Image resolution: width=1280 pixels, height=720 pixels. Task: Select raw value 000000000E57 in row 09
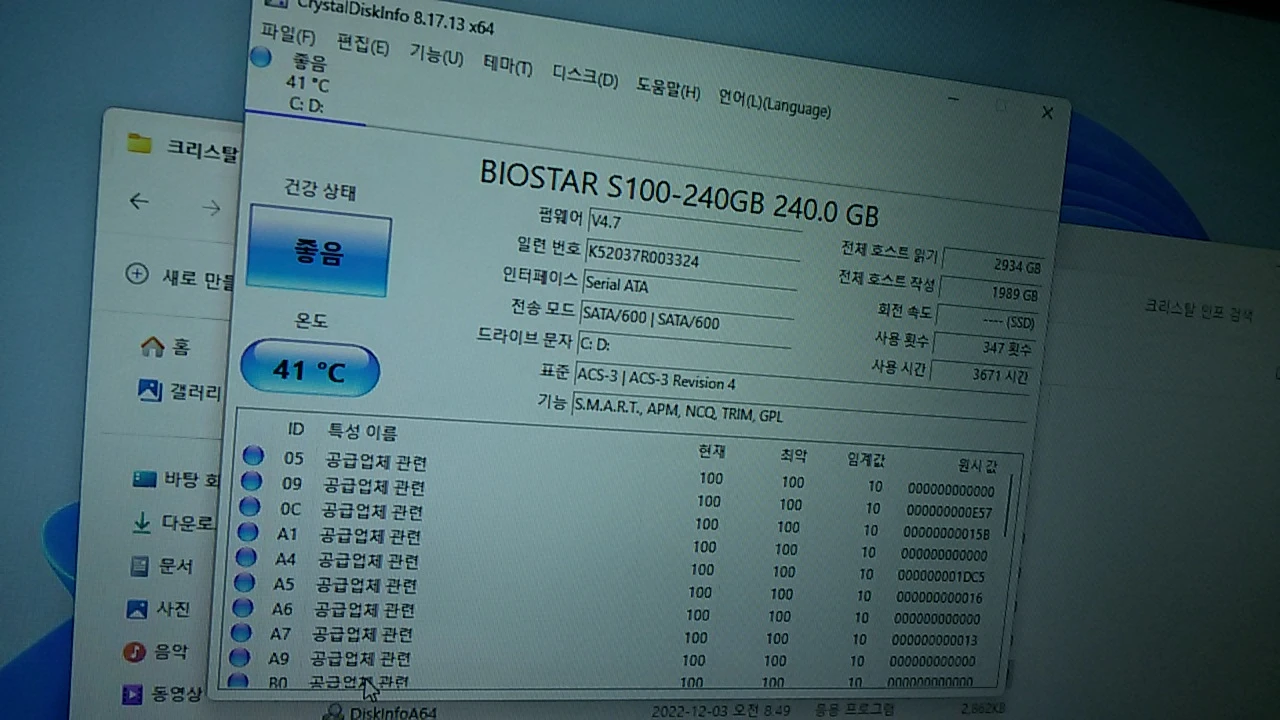point(949,511)
